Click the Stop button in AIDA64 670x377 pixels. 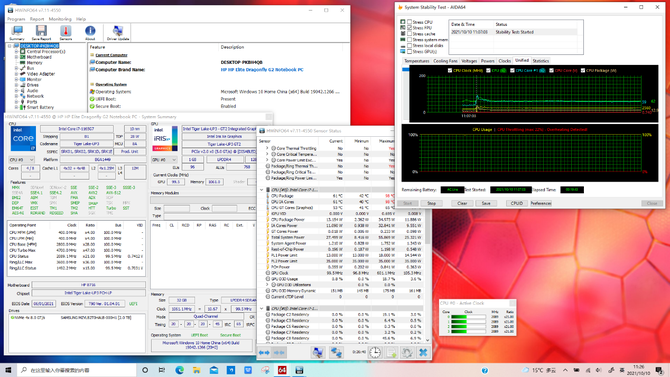click(x=432, y=203)
